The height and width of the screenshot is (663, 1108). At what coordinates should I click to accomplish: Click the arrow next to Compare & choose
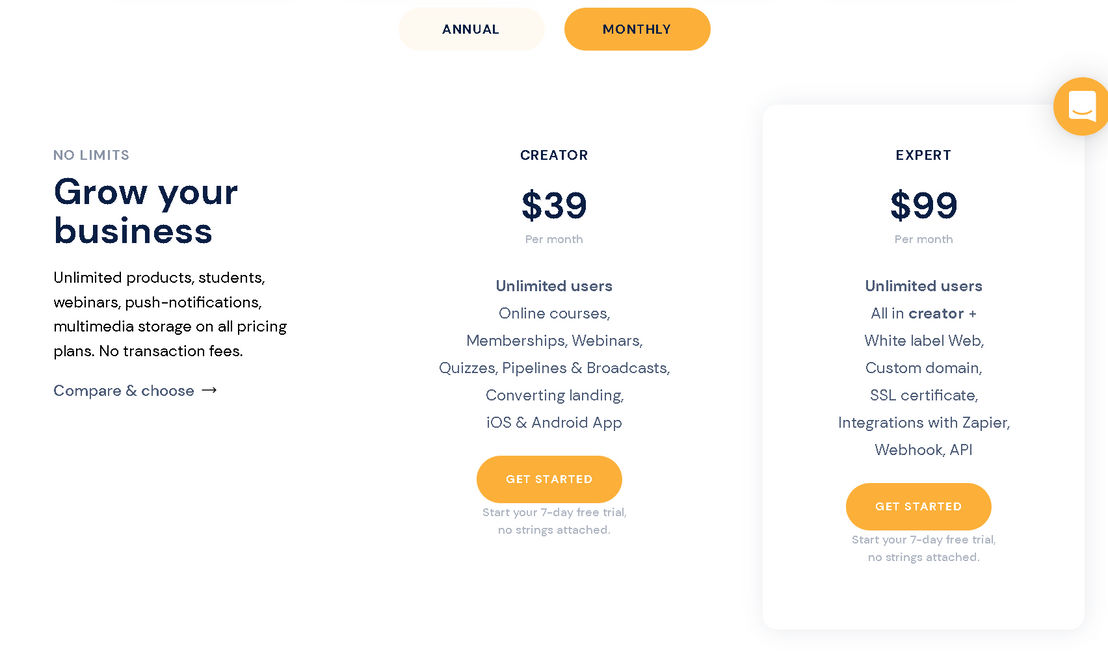pos(209,390)
